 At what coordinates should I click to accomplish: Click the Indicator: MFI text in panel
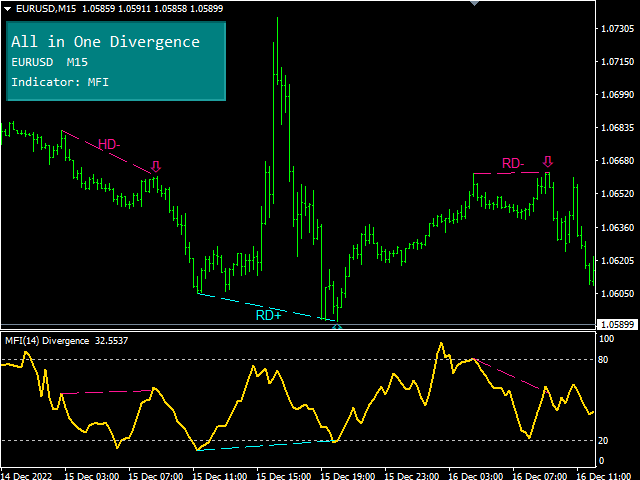[x=60, y=82]
